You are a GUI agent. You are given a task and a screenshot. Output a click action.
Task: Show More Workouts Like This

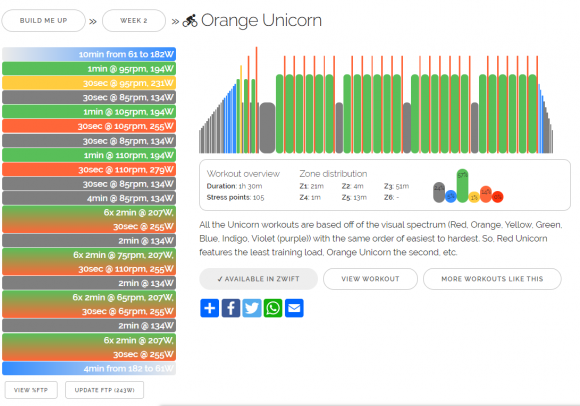coord(492,279)
